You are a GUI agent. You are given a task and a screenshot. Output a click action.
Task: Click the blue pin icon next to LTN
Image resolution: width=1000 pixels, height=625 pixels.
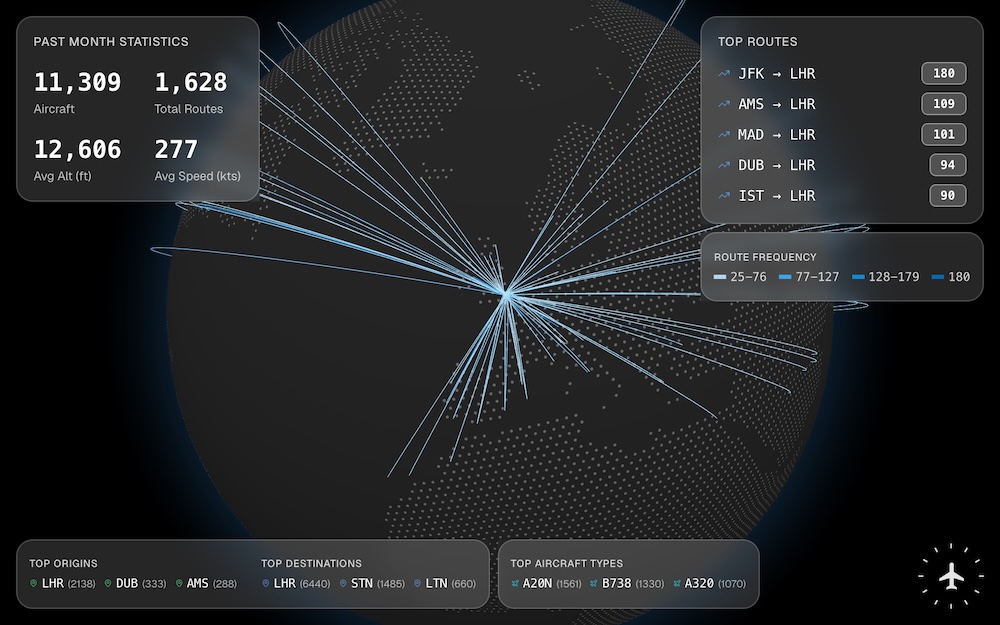417,584
